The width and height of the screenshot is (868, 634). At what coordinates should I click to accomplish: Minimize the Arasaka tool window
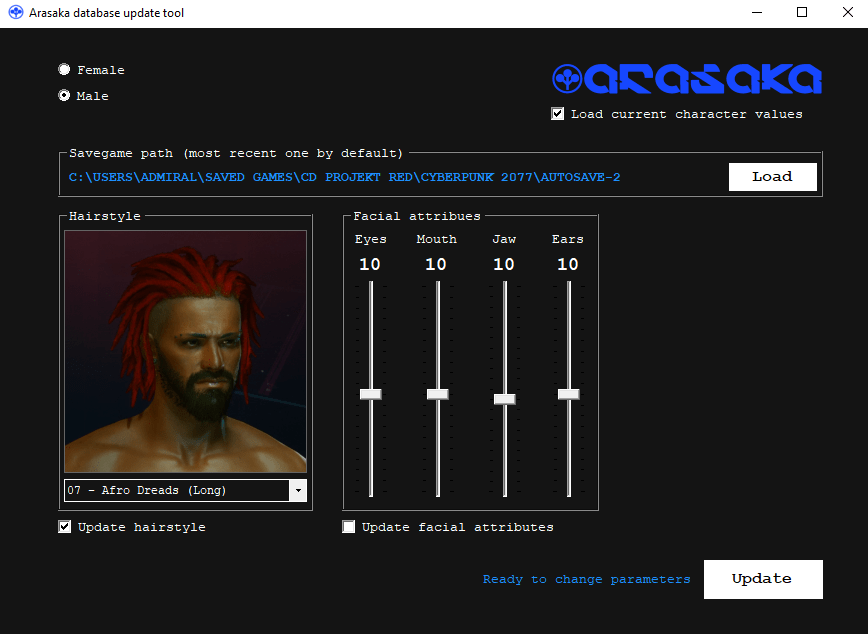(x=755, y=13)
